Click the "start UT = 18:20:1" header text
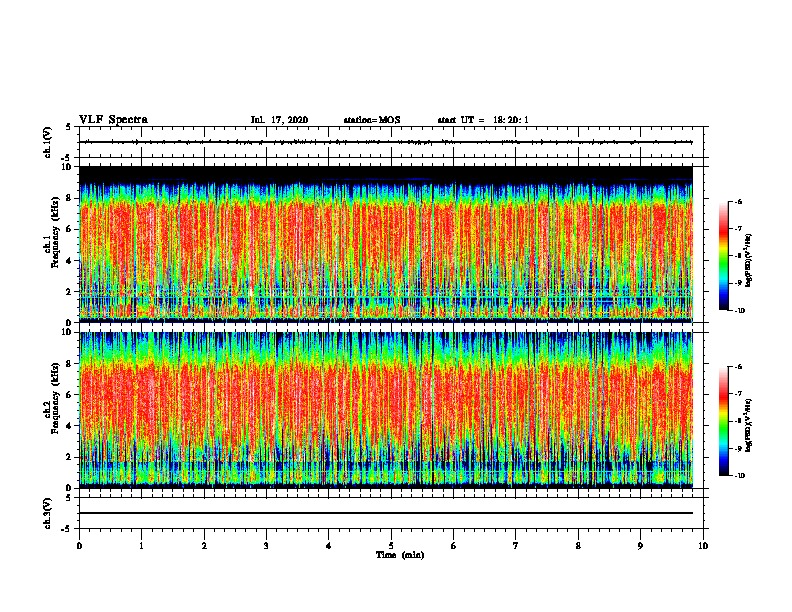The image size is (792, 612). point(483,120)
